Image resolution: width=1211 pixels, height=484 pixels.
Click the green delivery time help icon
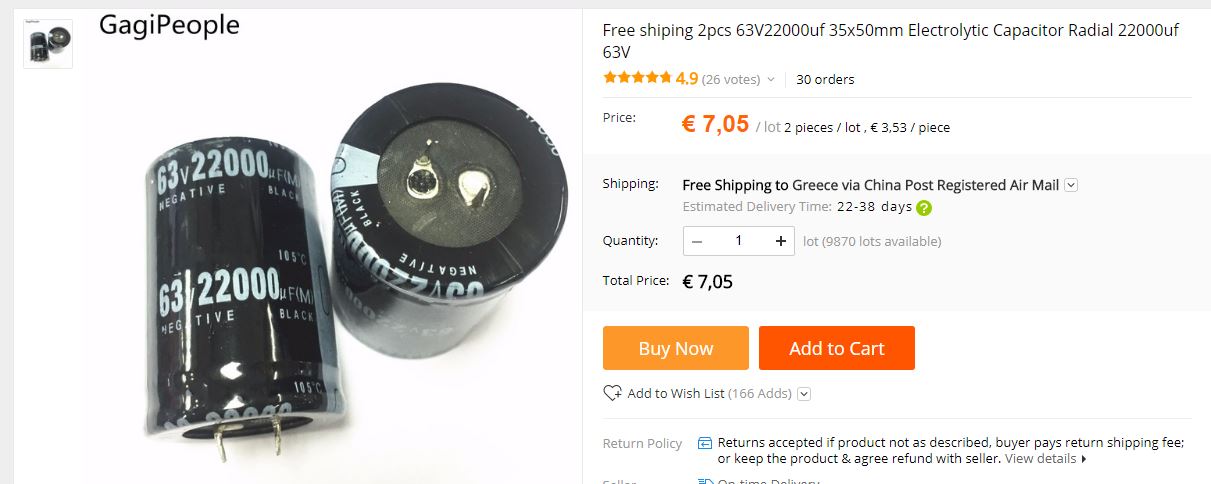pos(924,208)
